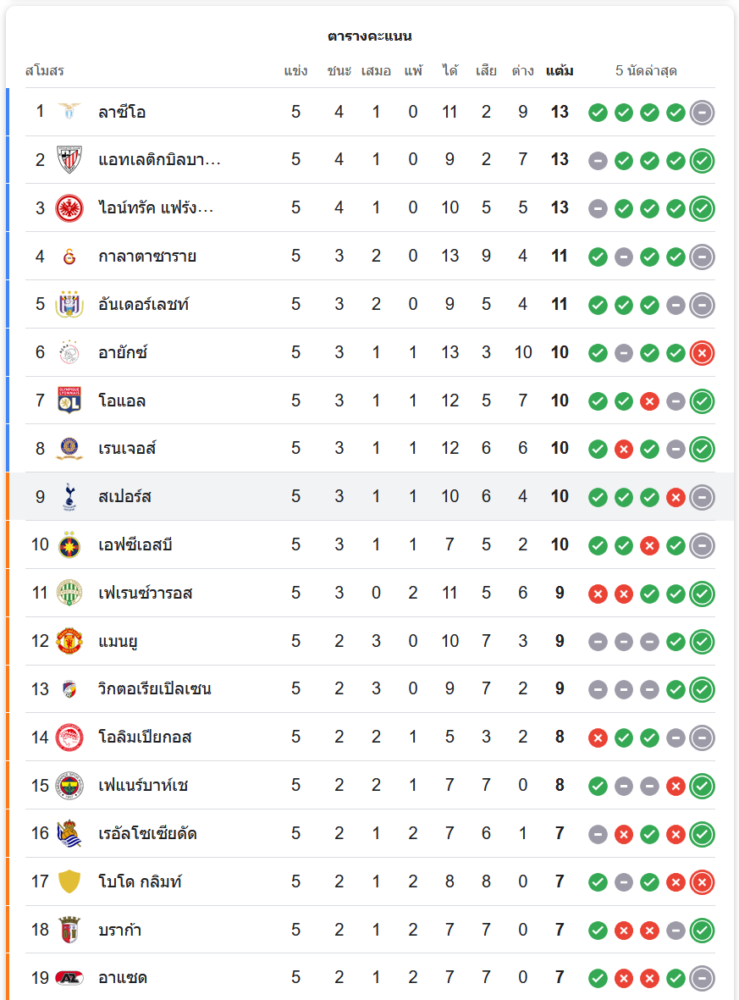The image size is (739, 1000).
Task: Click the แต้ม points column header
Action: (560, 71)
